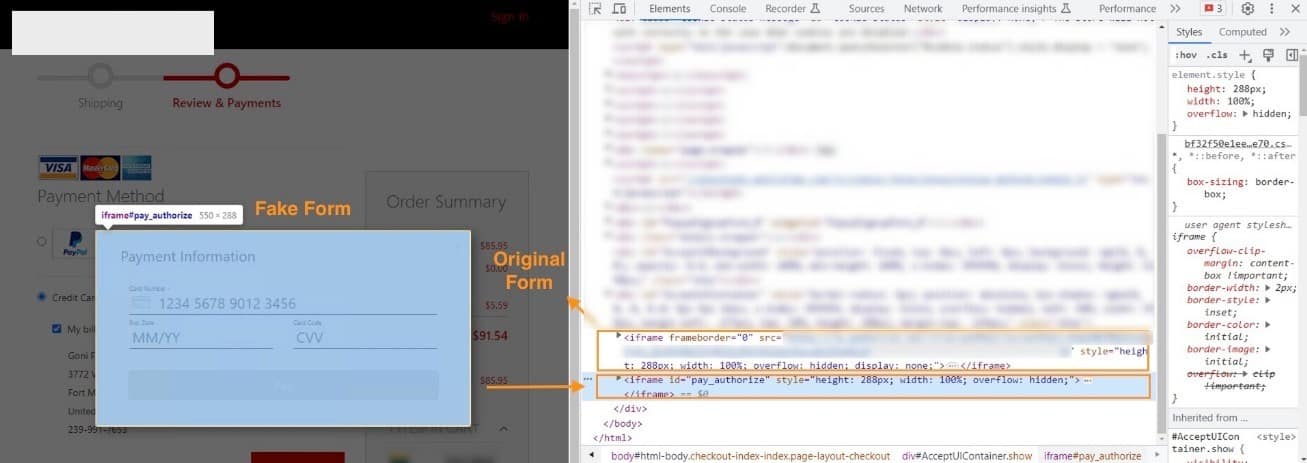
Task: Click the new style rule plus icon
Action: click(1245, 55)
